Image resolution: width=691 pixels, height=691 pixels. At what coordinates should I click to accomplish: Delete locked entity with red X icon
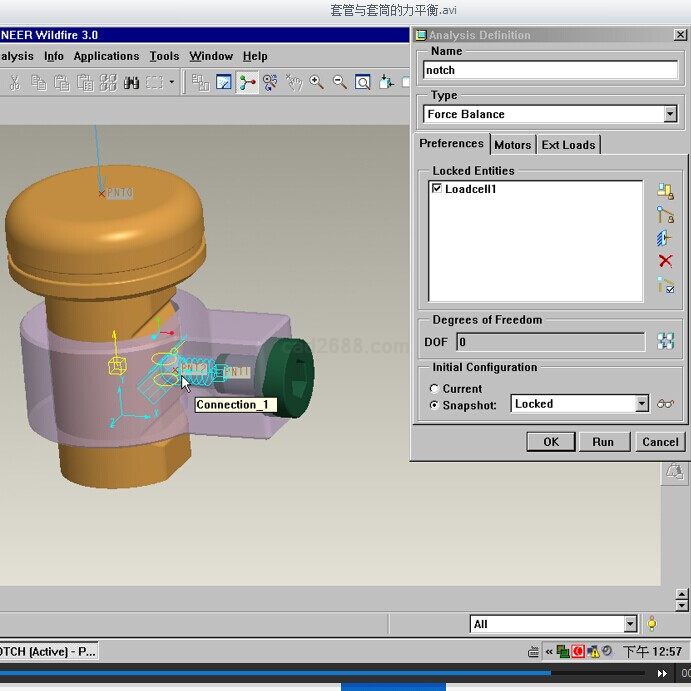click(x=665, y=261)
